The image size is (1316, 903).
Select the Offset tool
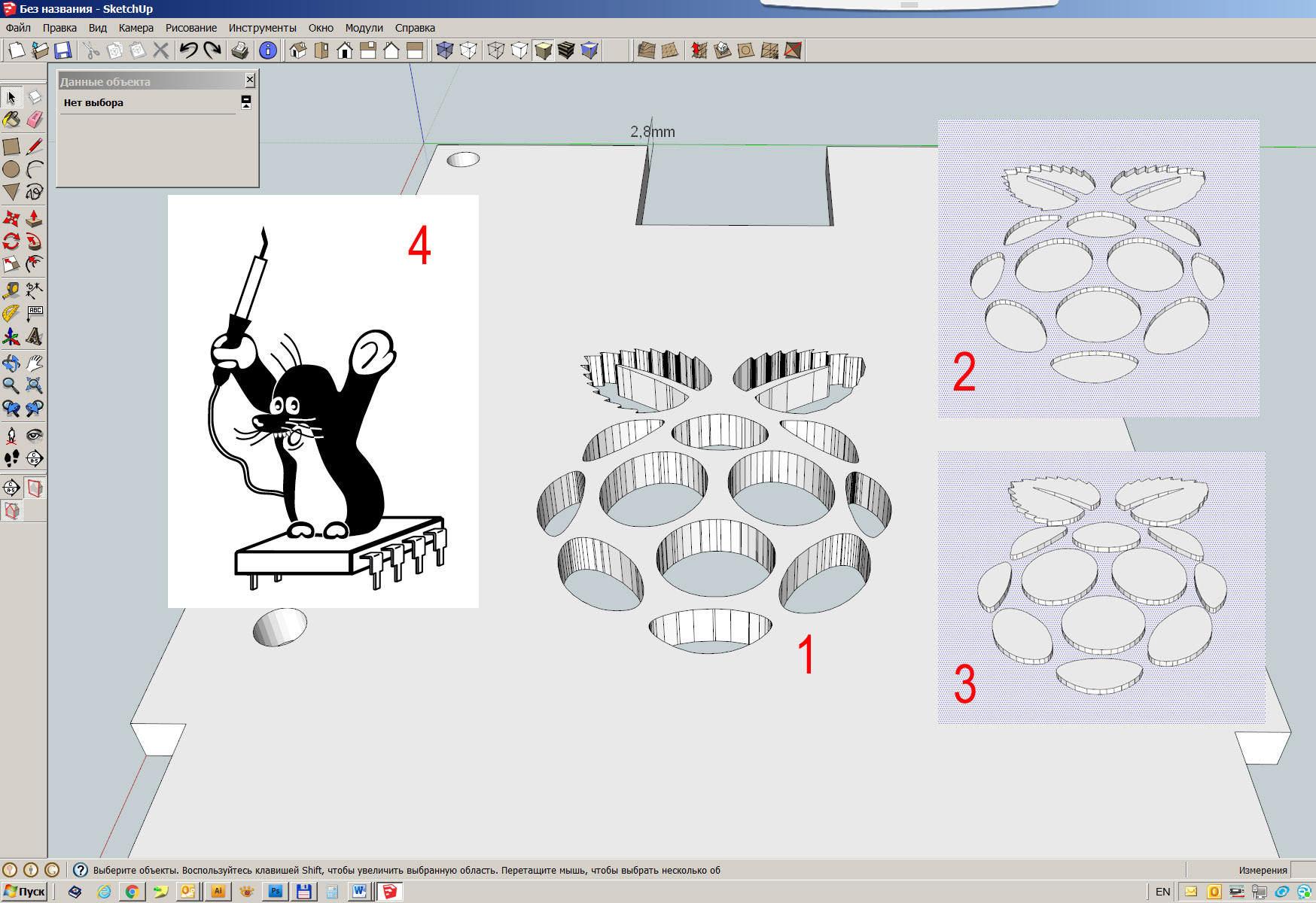tap(35, 264)
